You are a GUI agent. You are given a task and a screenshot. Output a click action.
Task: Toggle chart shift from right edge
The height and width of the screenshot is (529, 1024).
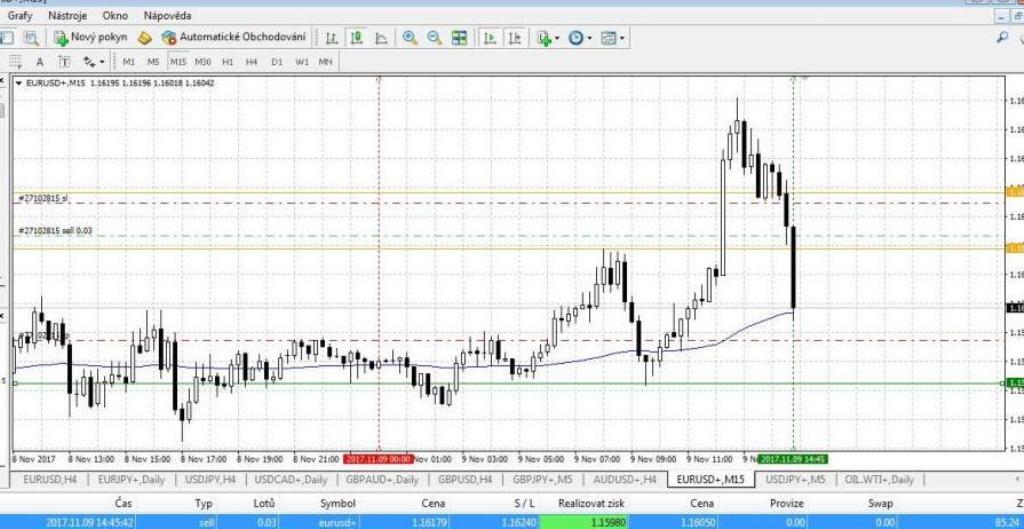click(x=515, y=38)
